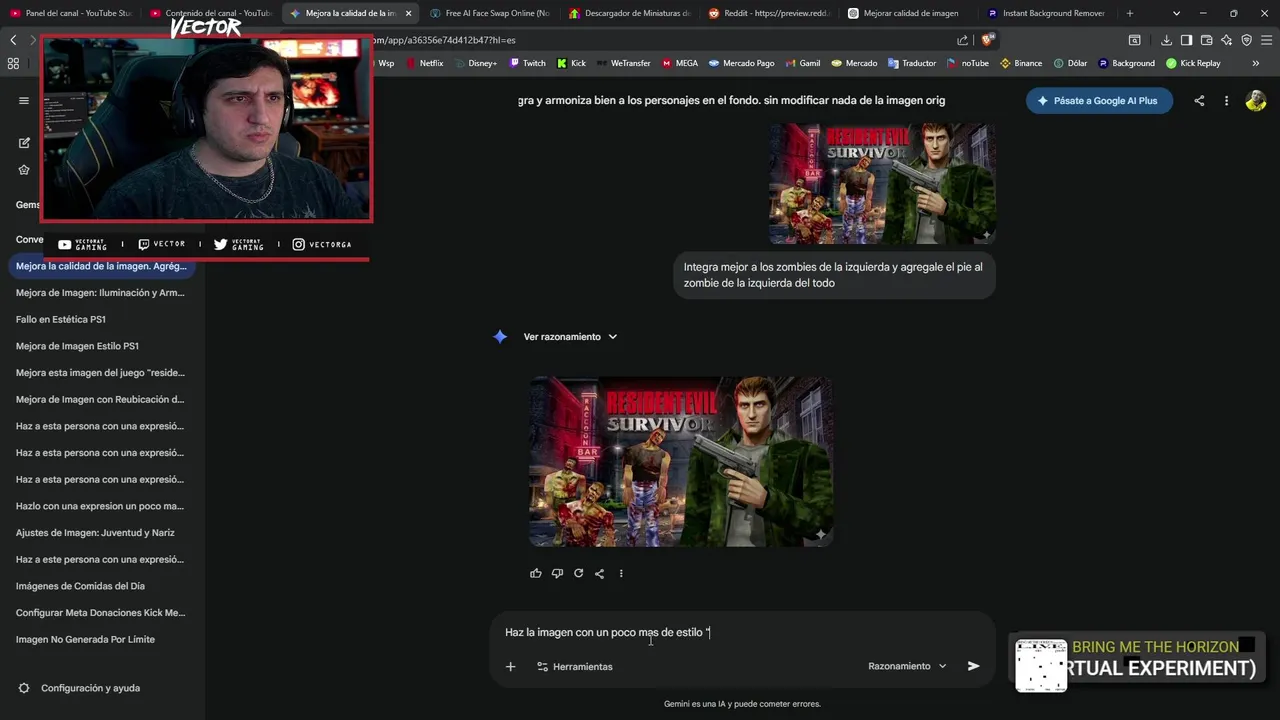Click the thumbs down icon under the response
The width and height of the screenshot is (1280, 720).
557,573
